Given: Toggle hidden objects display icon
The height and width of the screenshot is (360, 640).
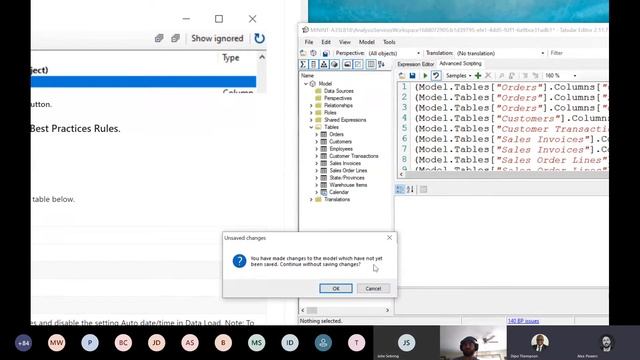Looking at the screenshot, I should (358, 64).
